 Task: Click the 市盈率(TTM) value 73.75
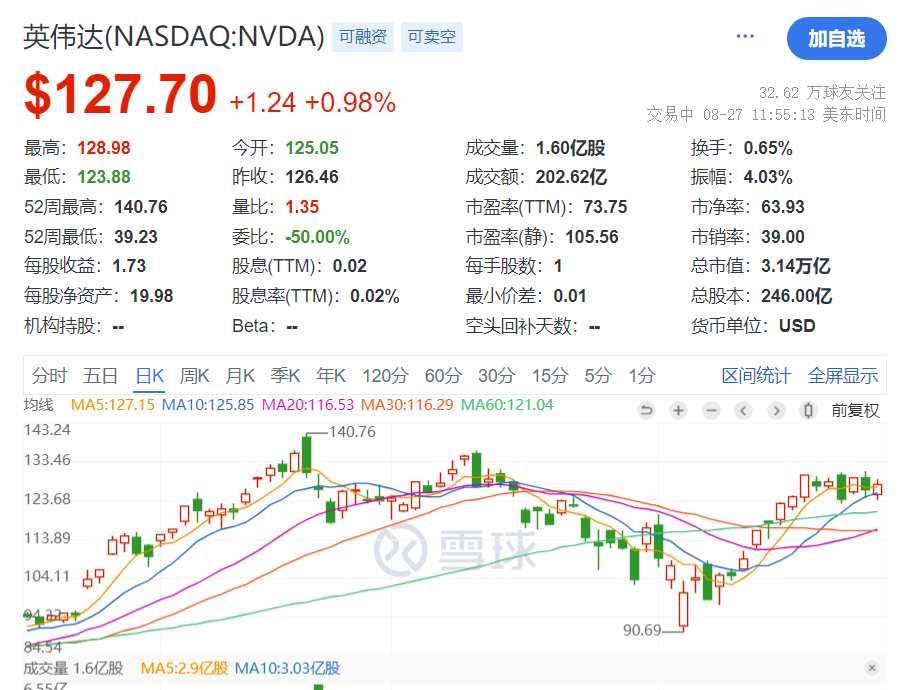pyautogui.click(x=606, y=207)
